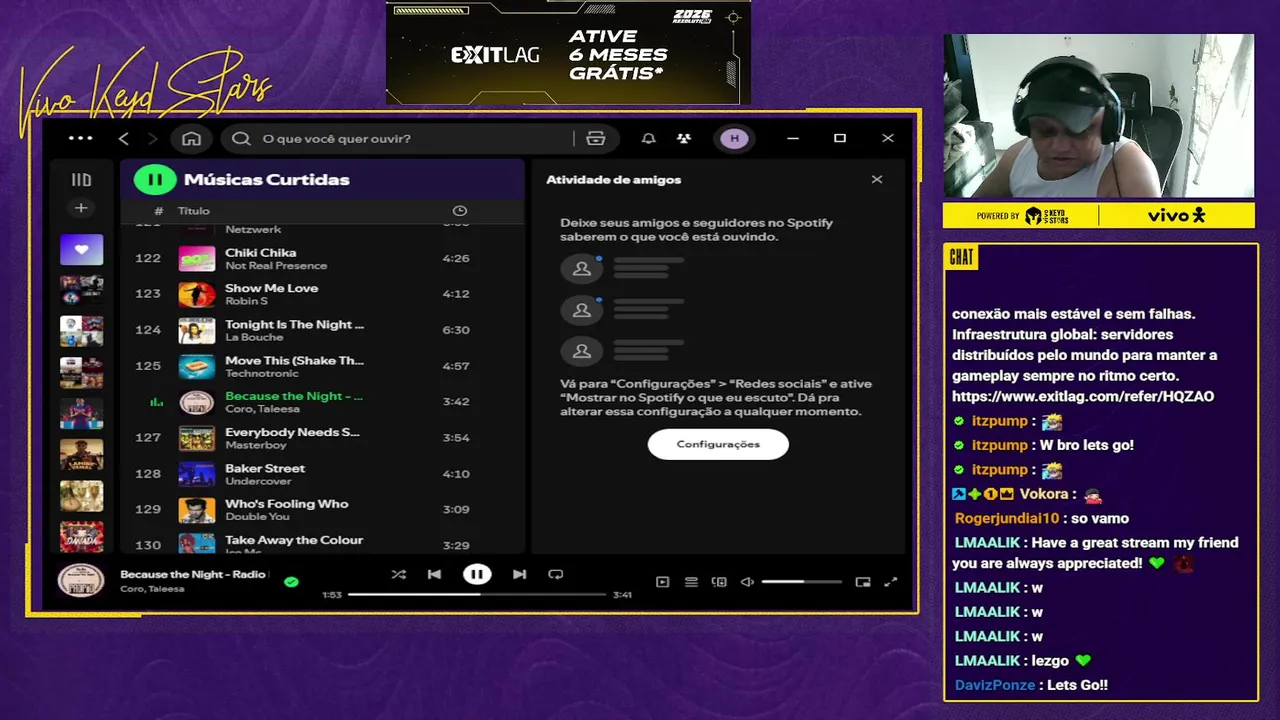Toggle the green liked checkmark for the current song
This screenshot has height=720, width=1280.
[x=291, y=581]
